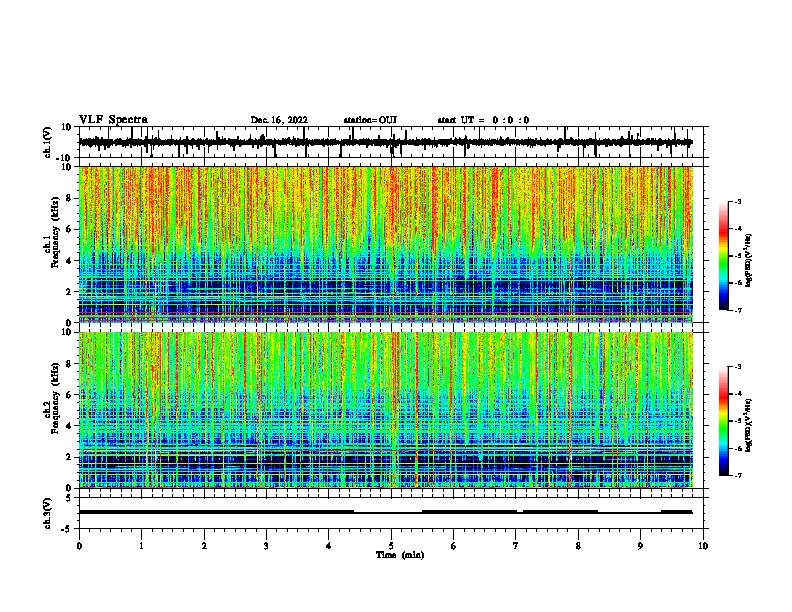792x612 pixels.
Task: Click the "-7" tick on ch.1 color bar
Action: (738, 310)
